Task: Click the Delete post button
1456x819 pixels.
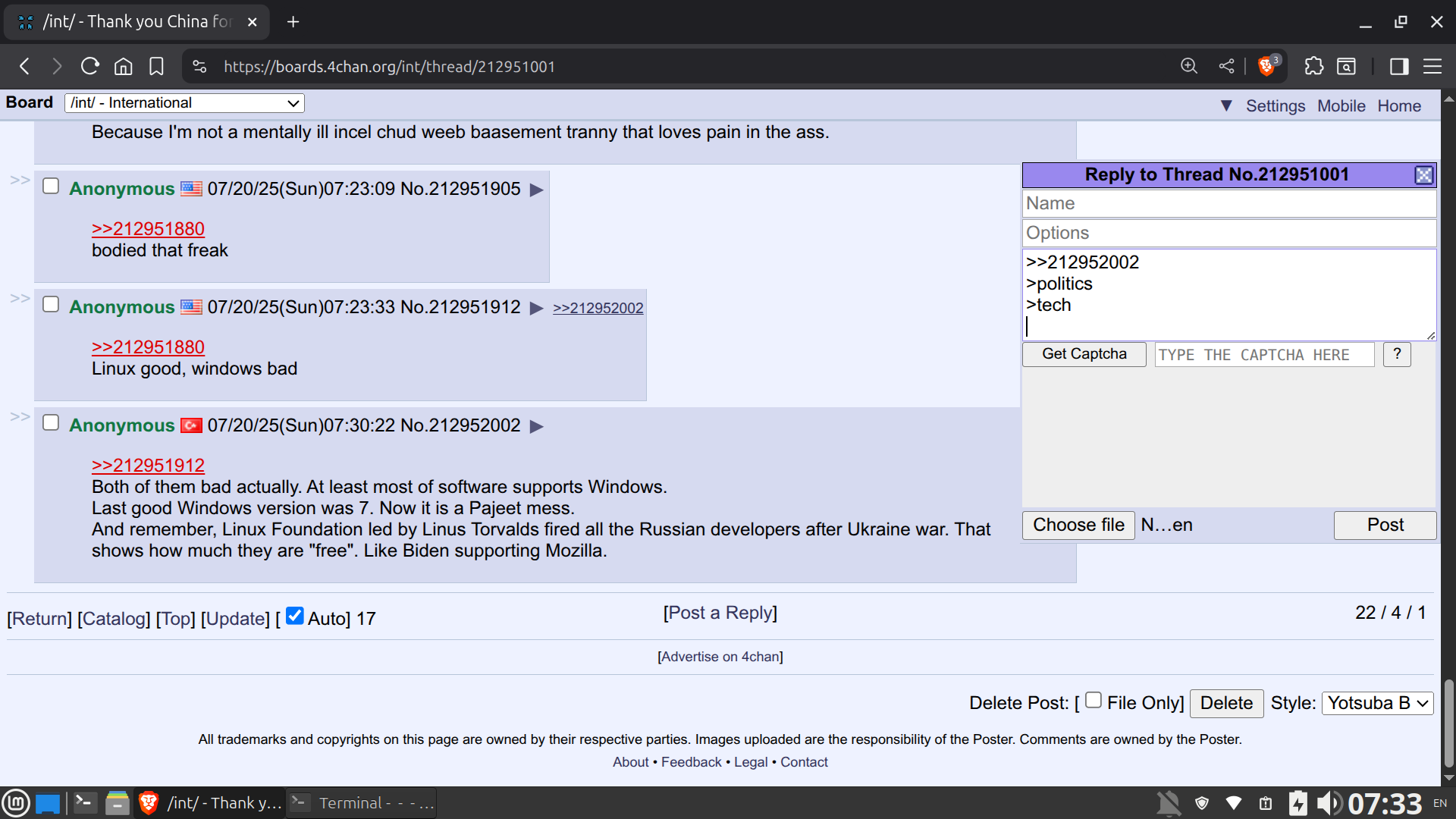Action: click(1226, 704)
